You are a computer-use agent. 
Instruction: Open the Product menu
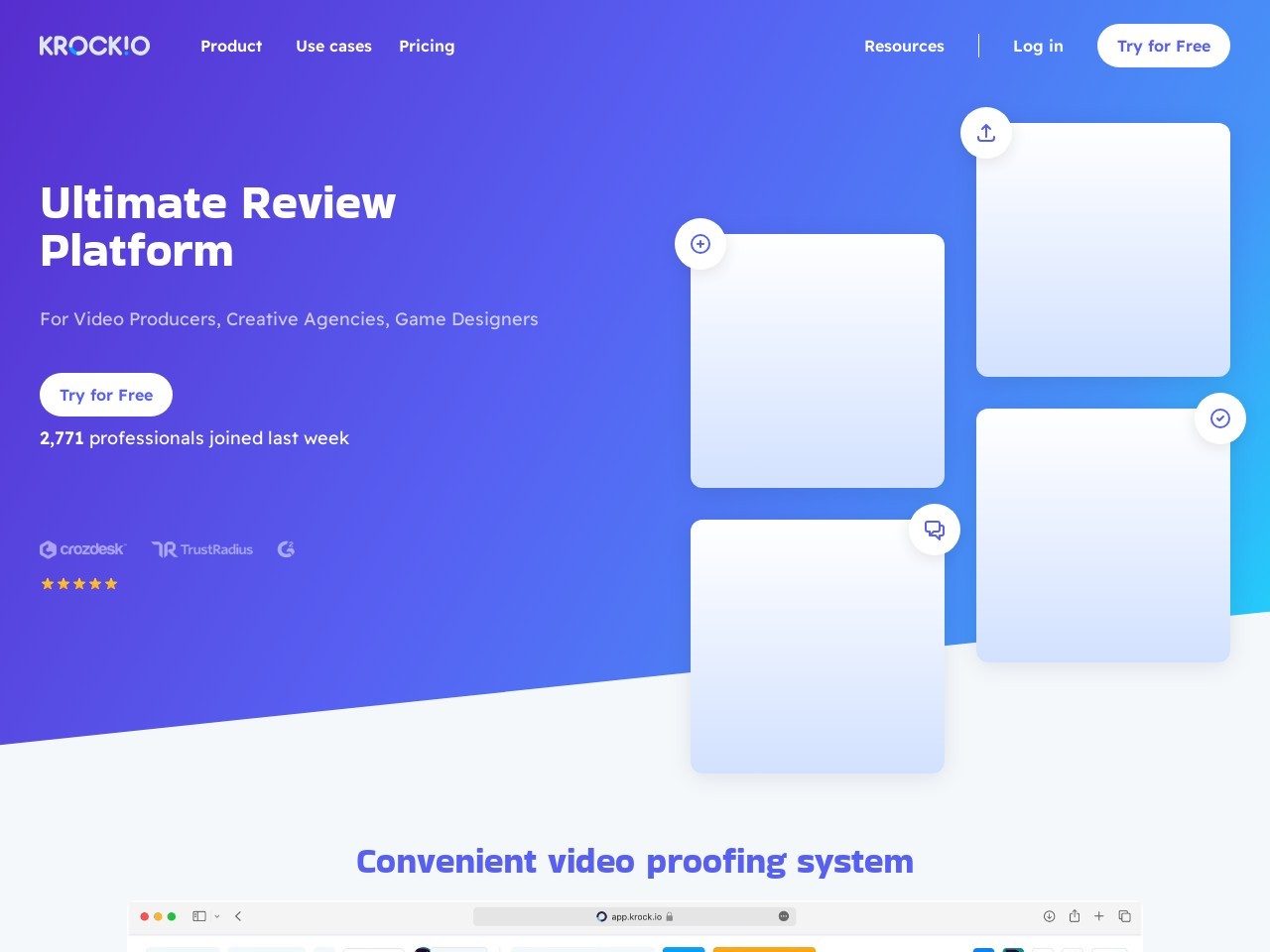(231, 46)
